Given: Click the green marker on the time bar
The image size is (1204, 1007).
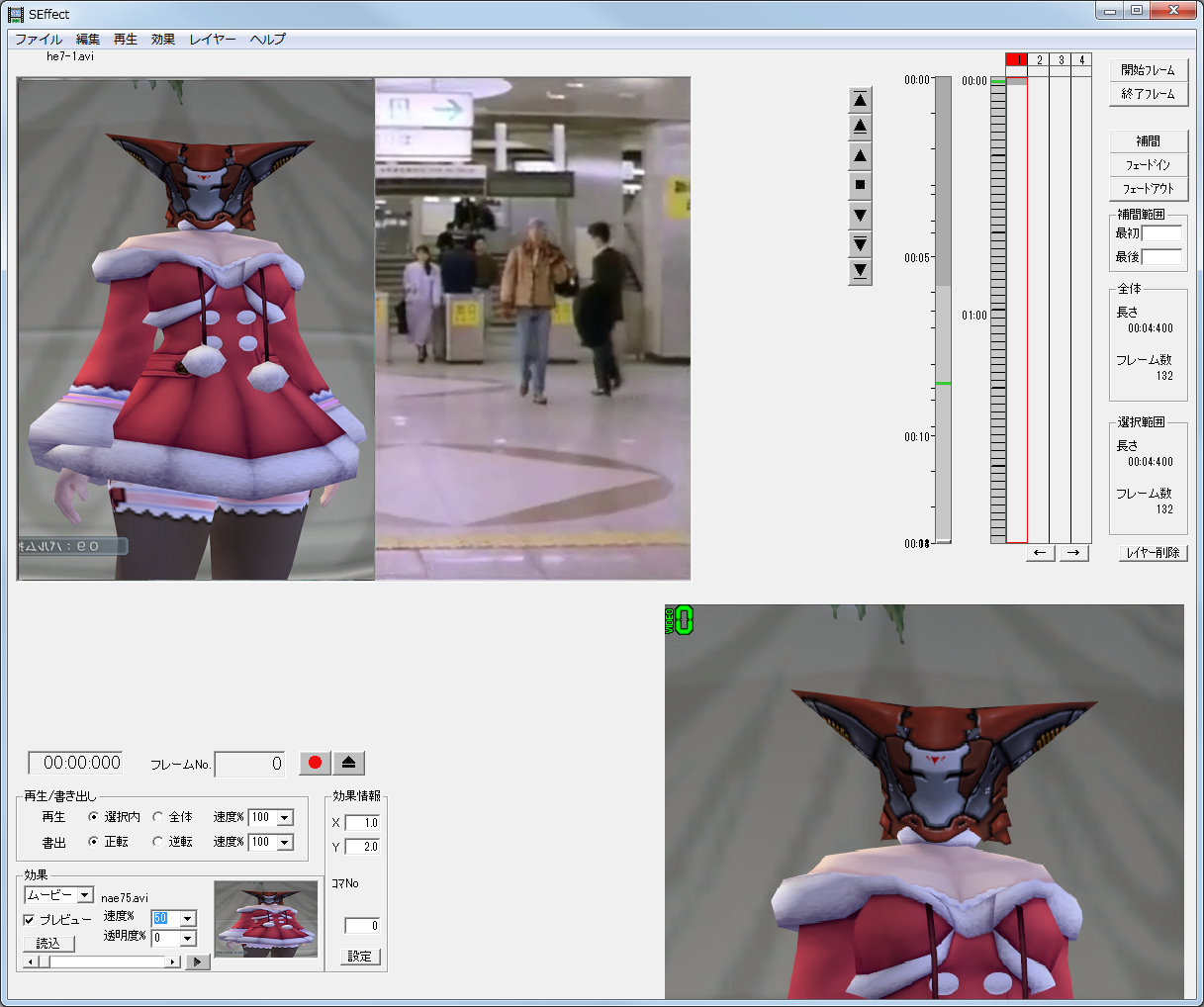Looking at the screenshot, I should point(943,383).
